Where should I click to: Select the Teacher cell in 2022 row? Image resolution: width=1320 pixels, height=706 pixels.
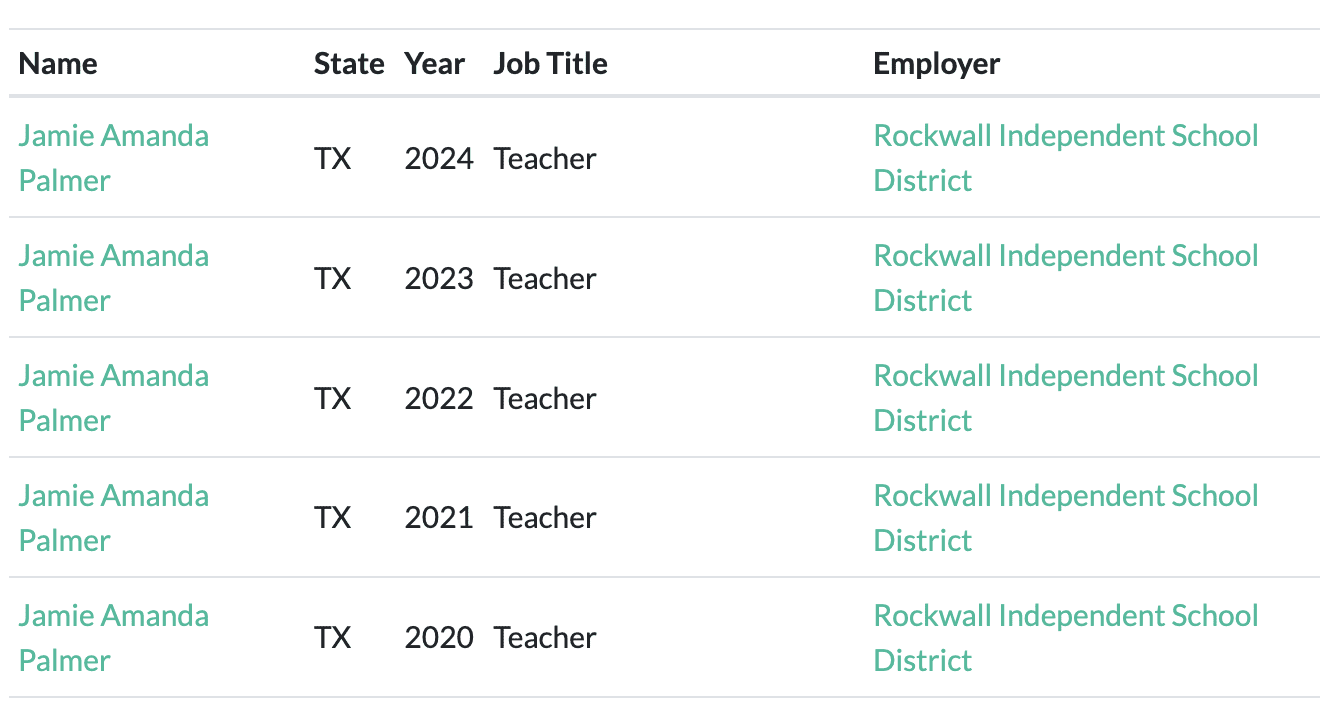545,398
